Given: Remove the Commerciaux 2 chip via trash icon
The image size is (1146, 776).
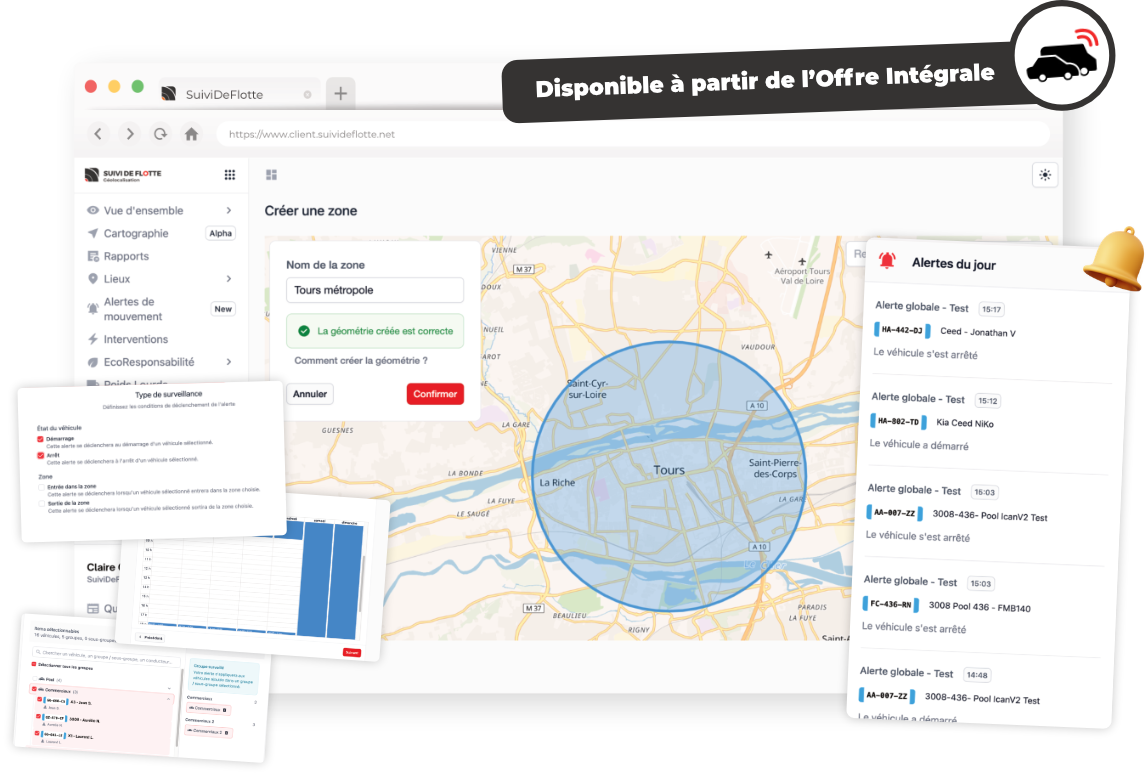Looking at the screenshot, I should [x=227, y=733].
